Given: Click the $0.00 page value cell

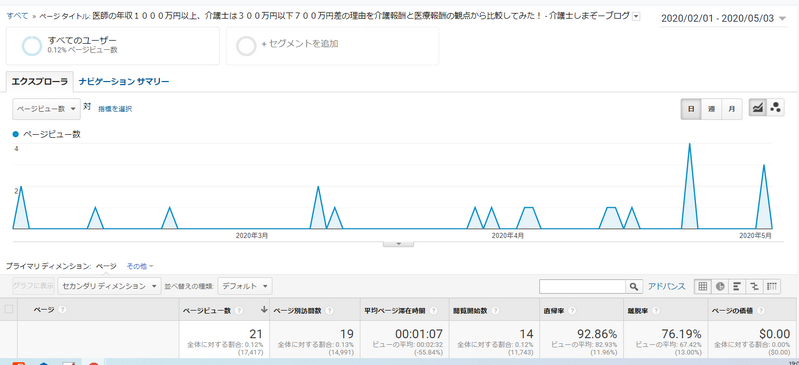Looking at the screenshot, I should 775,334.
